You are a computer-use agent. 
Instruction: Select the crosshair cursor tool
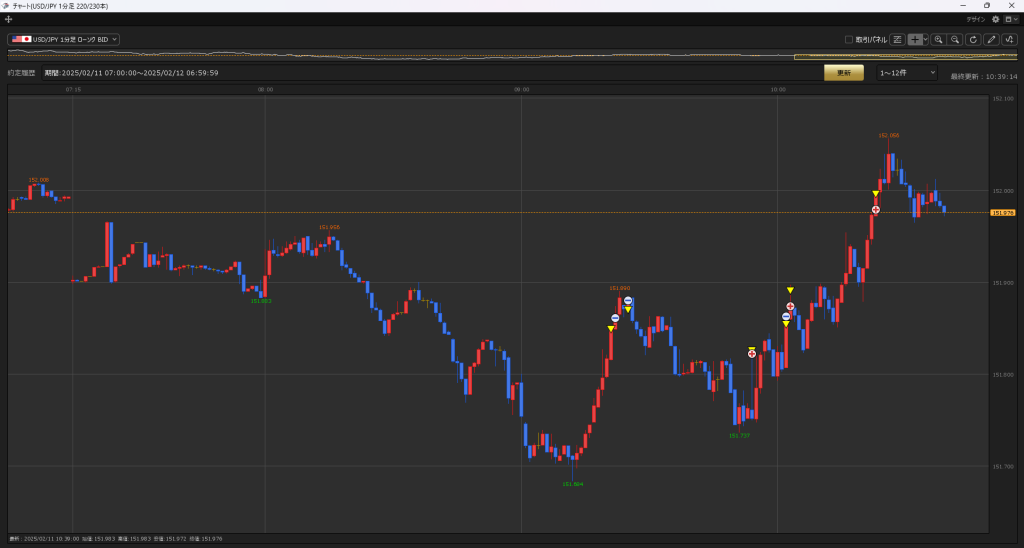pyautogui.click(x=914, y=39)
